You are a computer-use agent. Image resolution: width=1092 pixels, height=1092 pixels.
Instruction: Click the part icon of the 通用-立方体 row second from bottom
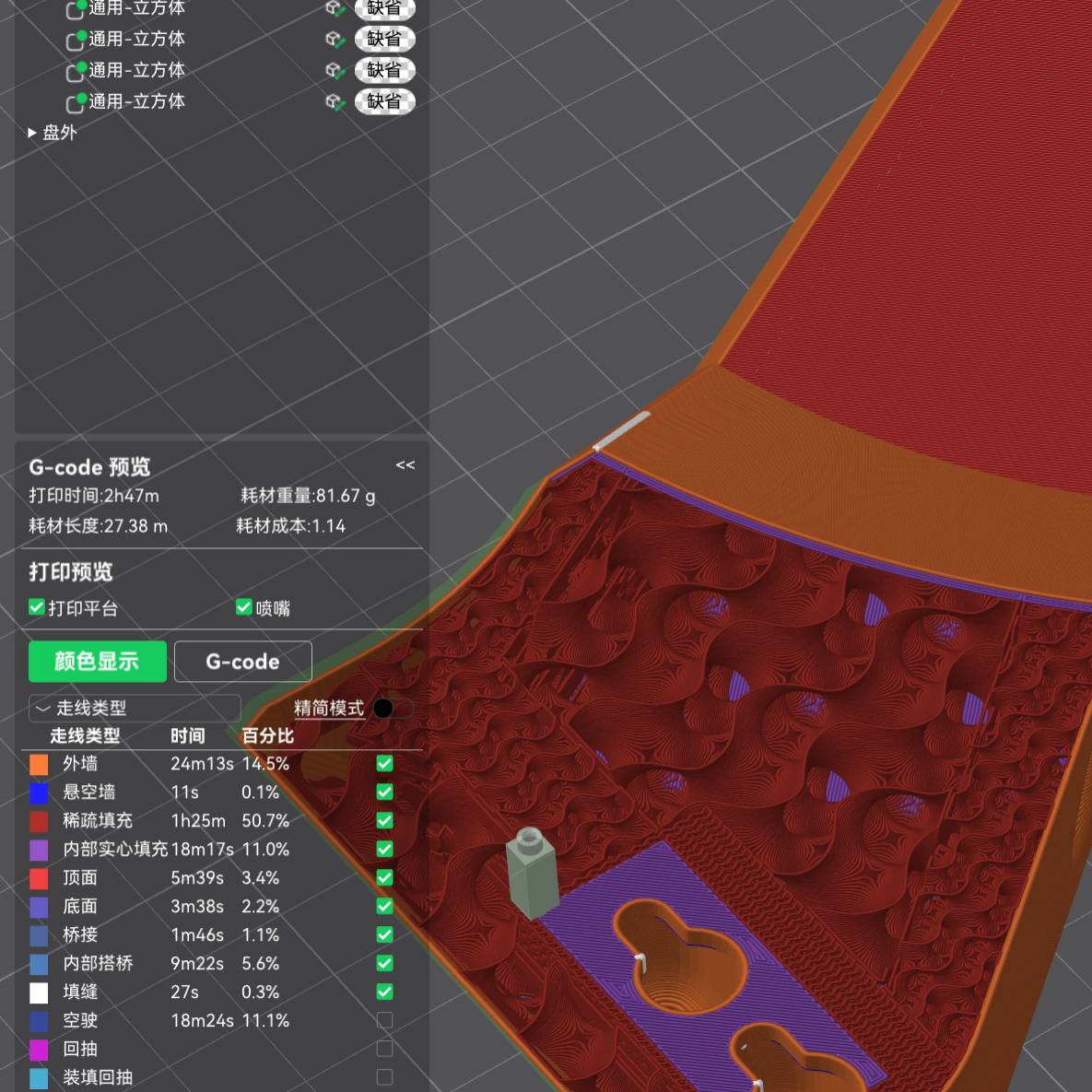coord(76,71)
